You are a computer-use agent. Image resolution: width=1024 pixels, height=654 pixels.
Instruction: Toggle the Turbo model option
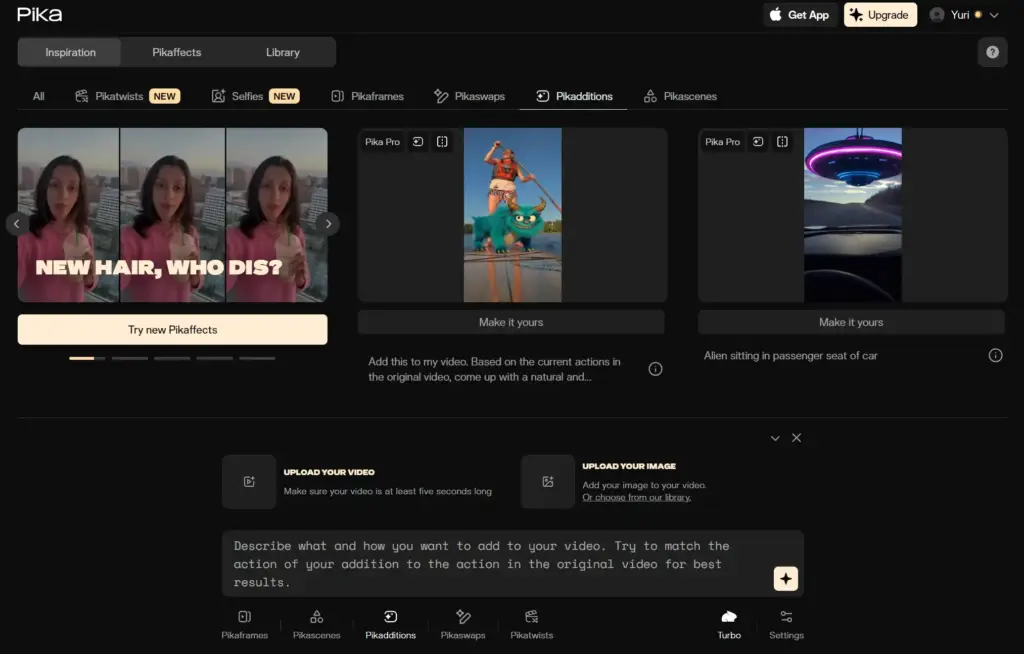click(729, 624)
